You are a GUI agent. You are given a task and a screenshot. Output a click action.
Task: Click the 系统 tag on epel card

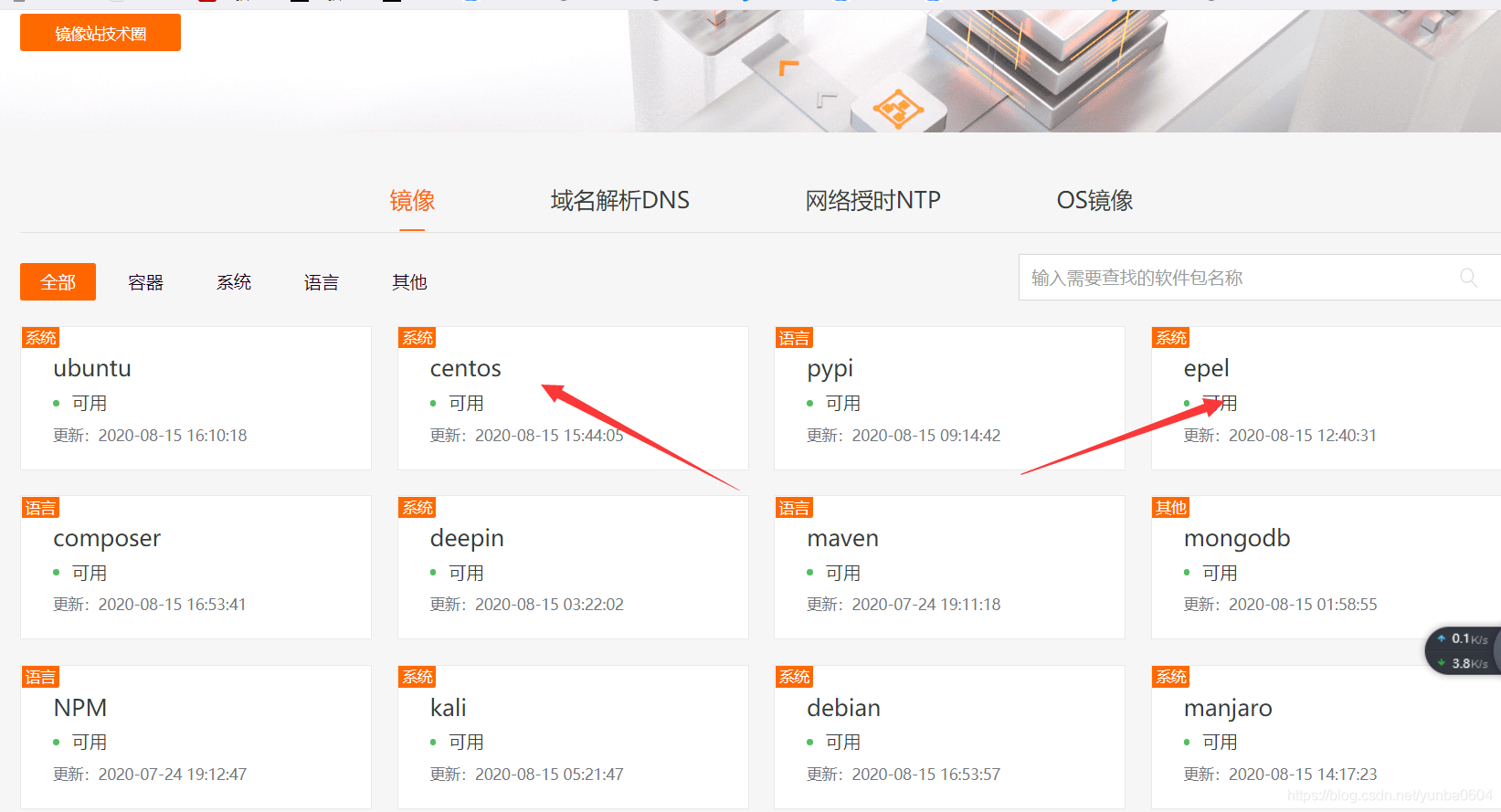(1171, 338)
